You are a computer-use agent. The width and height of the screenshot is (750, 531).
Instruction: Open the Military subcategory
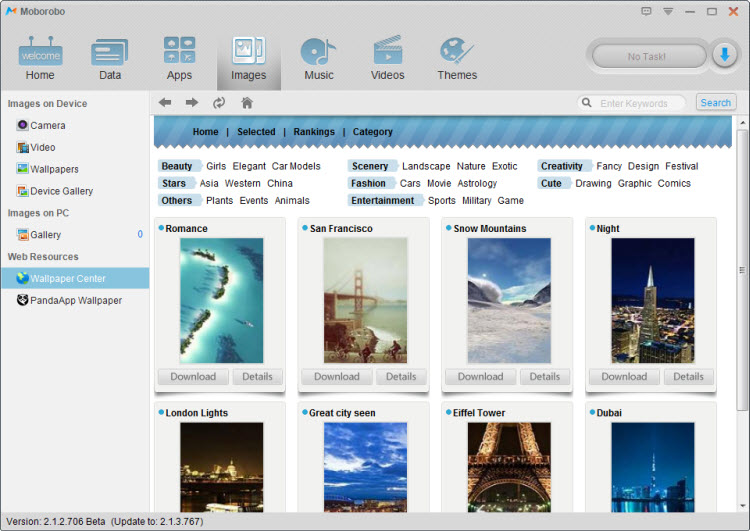click(x=476, y=200)
